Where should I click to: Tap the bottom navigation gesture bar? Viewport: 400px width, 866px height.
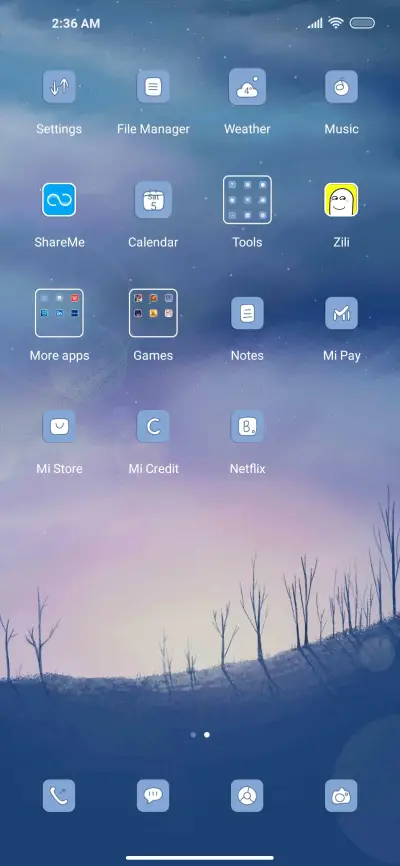click(200, 858)
